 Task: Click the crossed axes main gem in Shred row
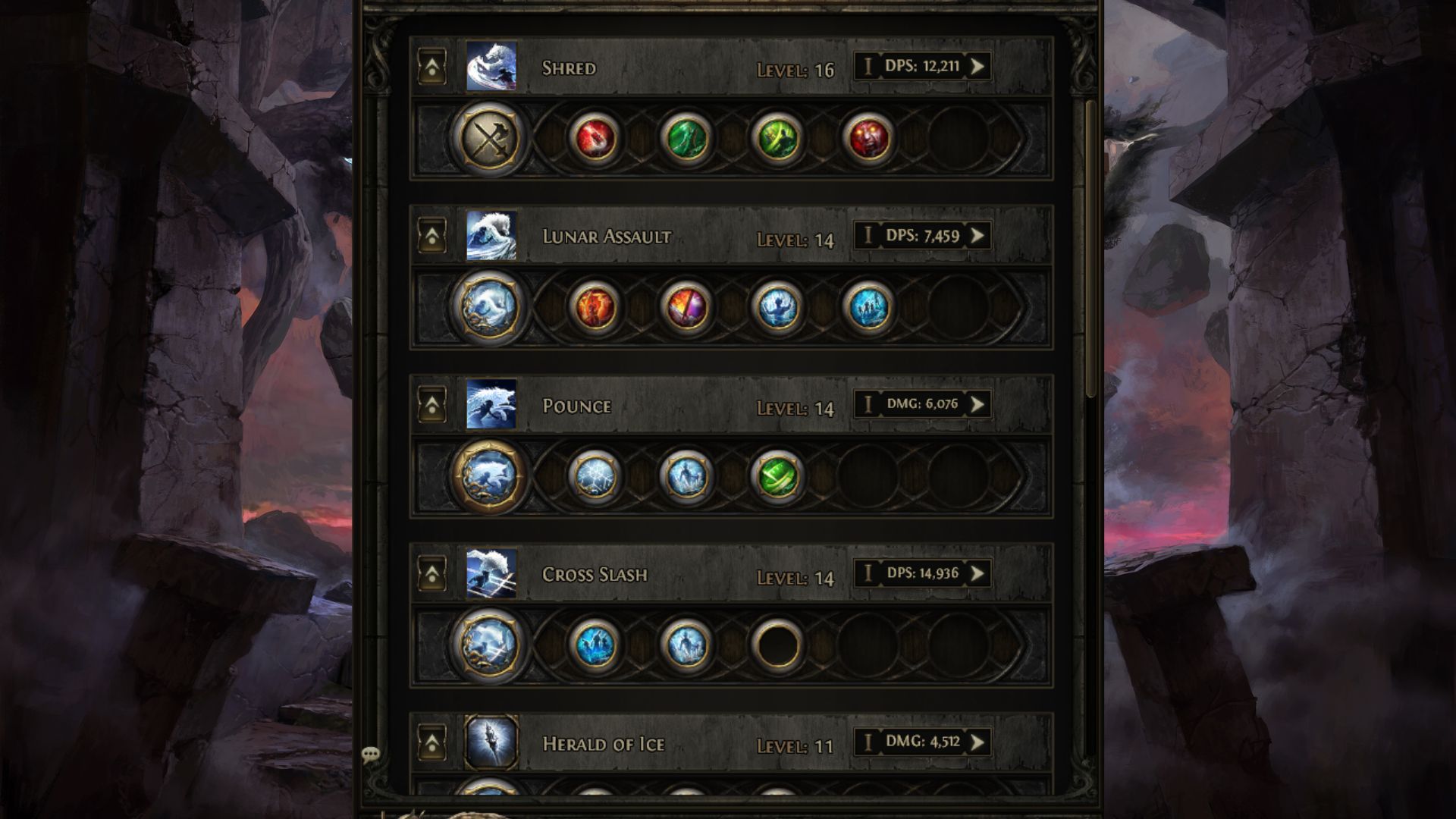point(489,138)
